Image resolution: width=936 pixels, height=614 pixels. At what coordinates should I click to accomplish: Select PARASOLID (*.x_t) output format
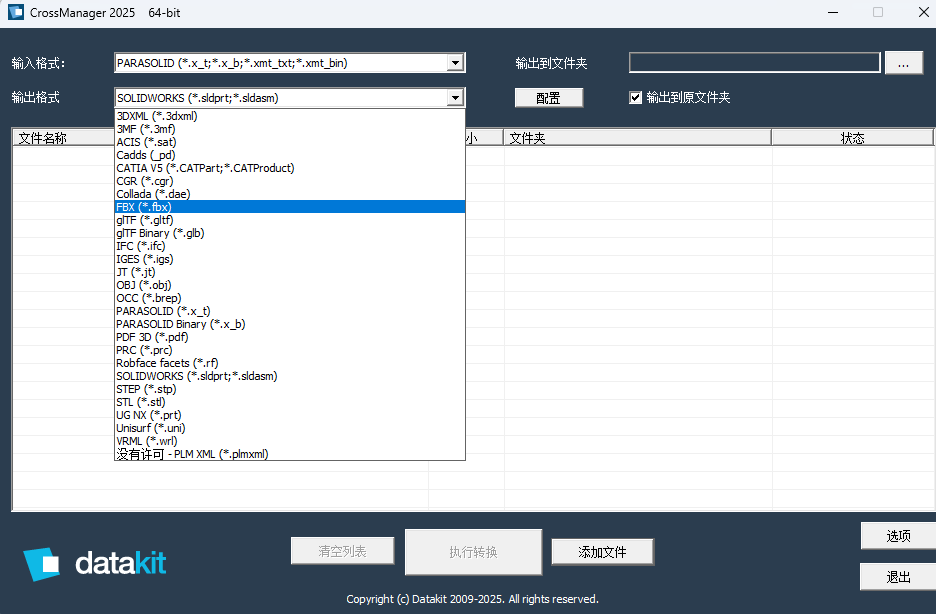pos(290,311)
